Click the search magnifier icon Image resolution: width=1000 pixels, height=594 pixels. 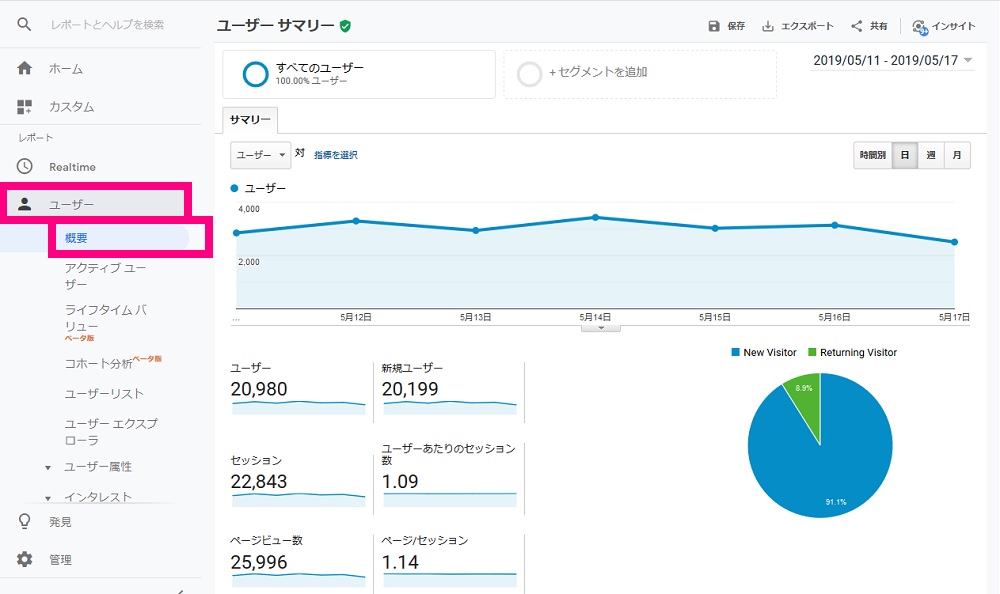tap(24, 24)
